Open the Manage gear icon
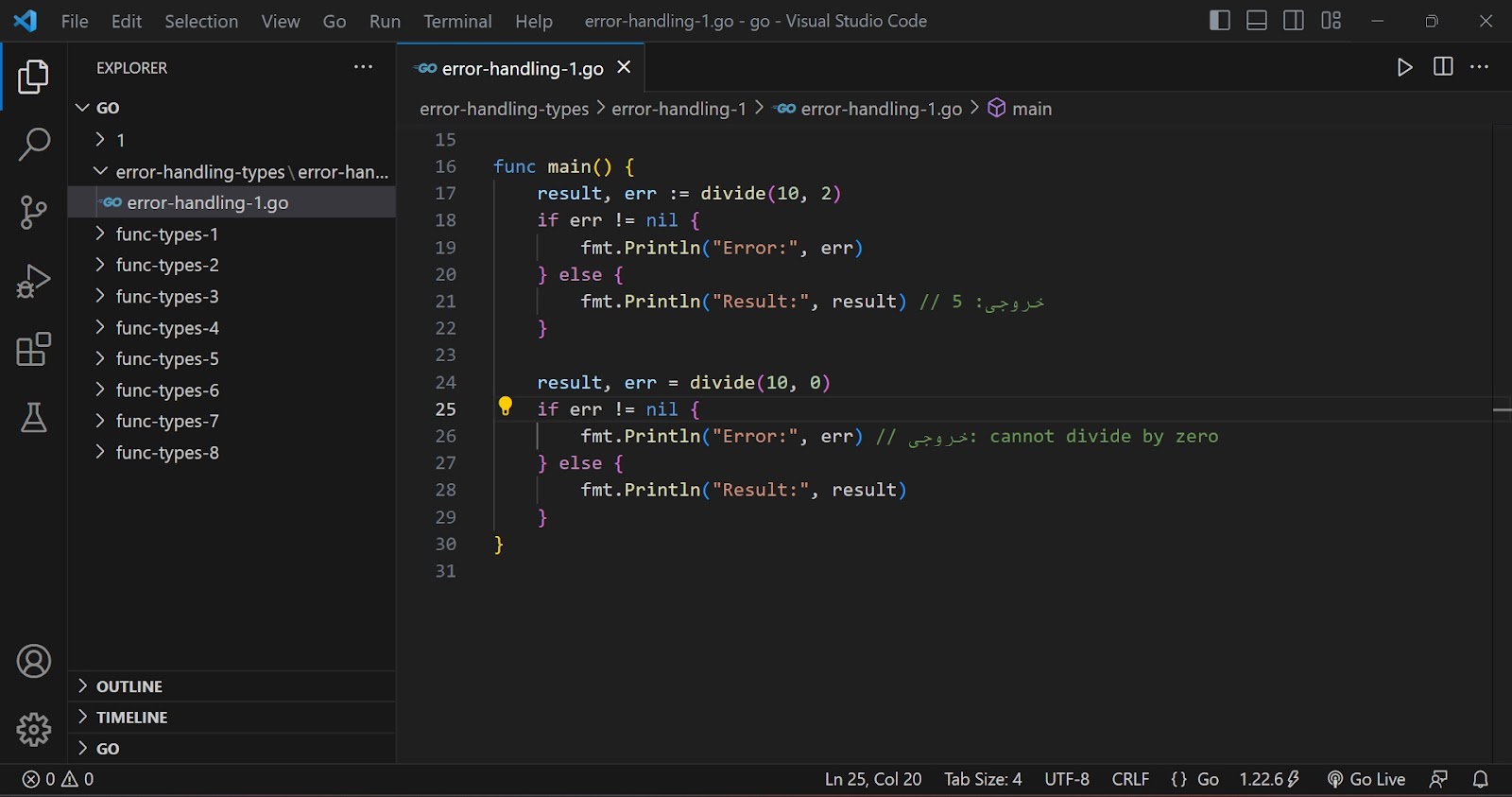 (x=33, y=729)
